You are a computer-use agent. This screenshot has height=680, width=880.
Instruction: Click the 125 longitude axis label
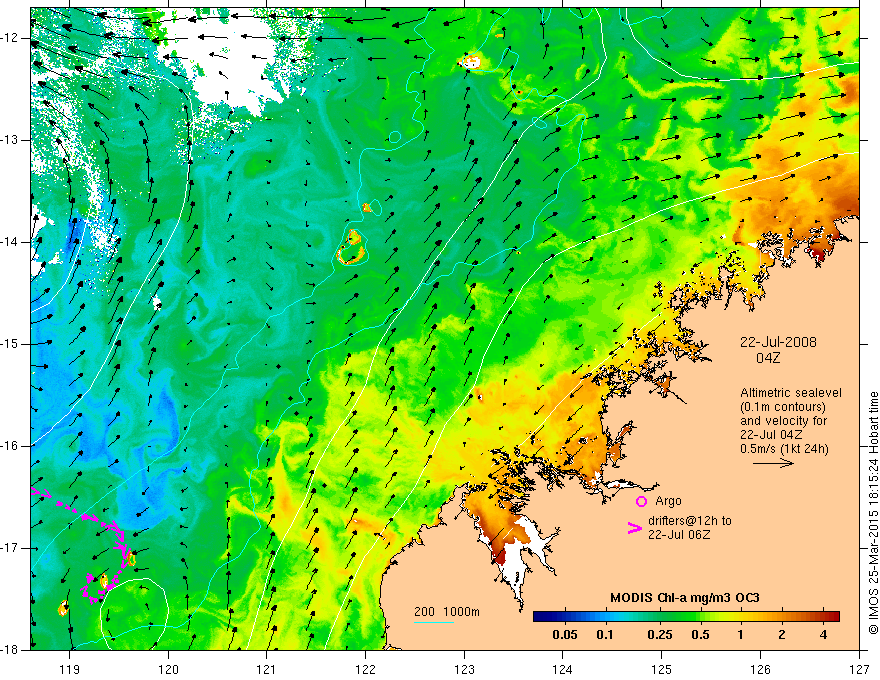pos(662,669)
